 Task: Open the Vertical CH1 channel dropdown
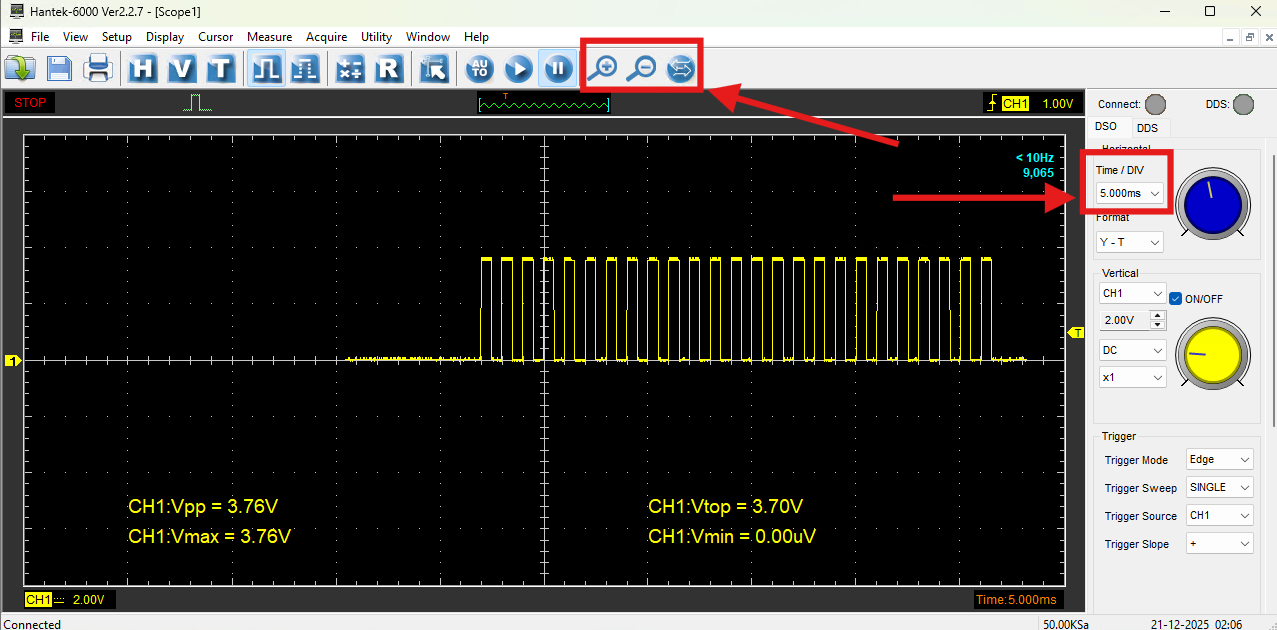[1132, 294]
